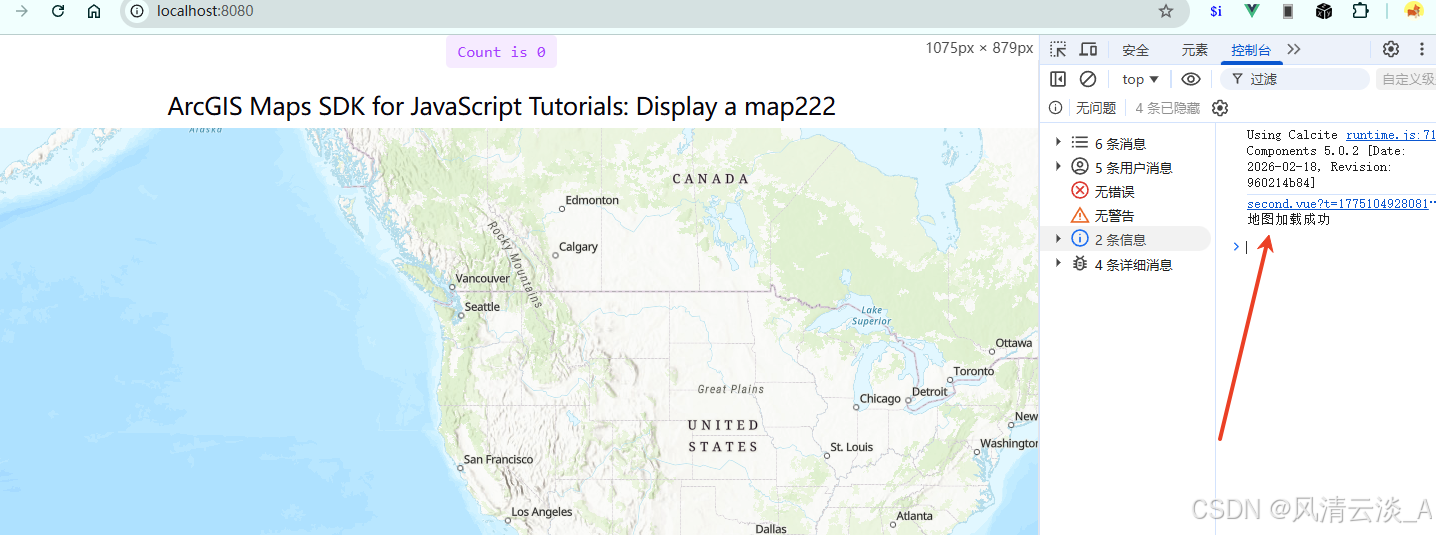Reload the page with the refresh icon
This screenshot has height=535, width=1436.
58,11
